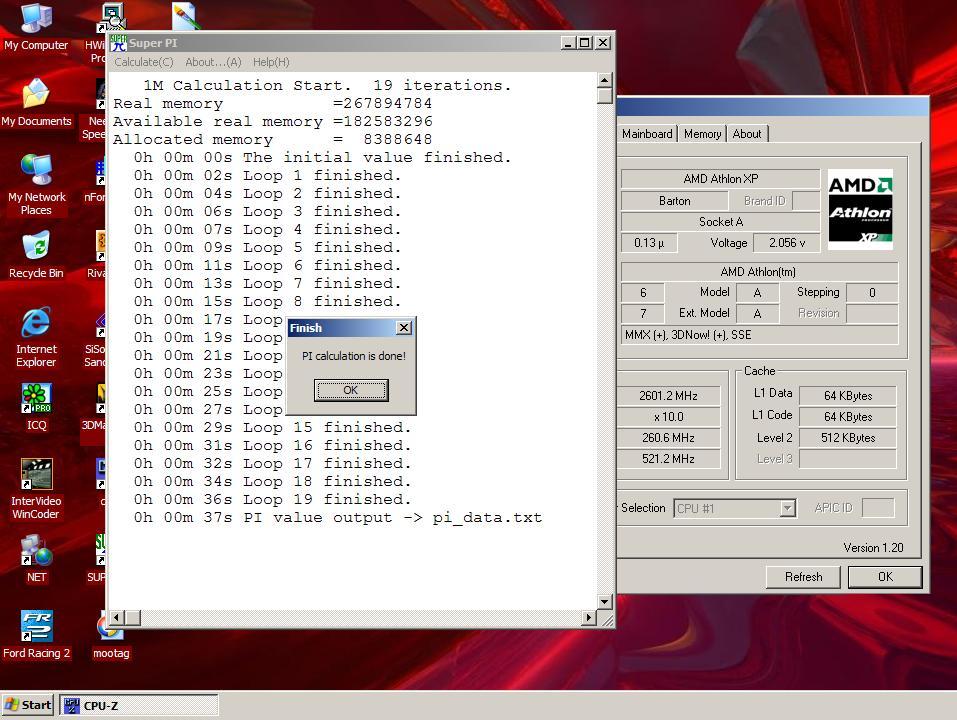Open Calculate menu in Super PI
The height and width of the screenshot is (720, 957).
click(x=143, y=62)
